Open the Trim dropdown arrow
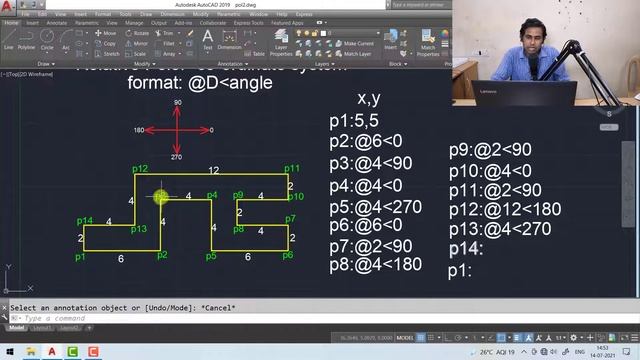The image size is (640, 360). click(178, 33)
